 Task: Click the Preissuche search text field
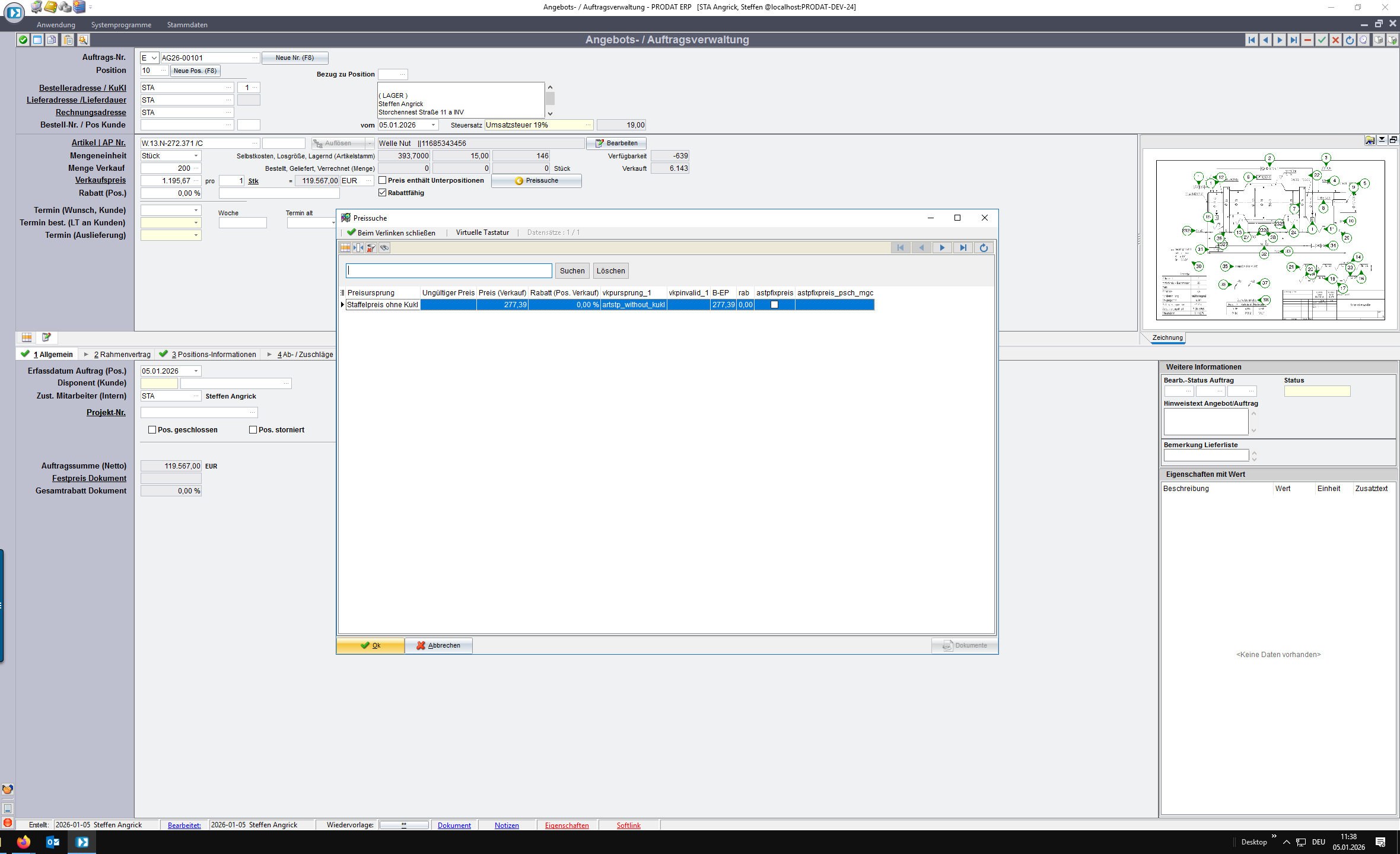click(448, 271)
